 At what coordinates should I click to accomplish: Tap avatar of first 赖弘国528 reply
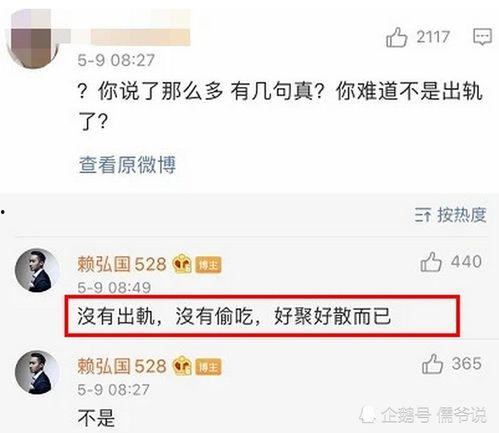tap(37, 270)
